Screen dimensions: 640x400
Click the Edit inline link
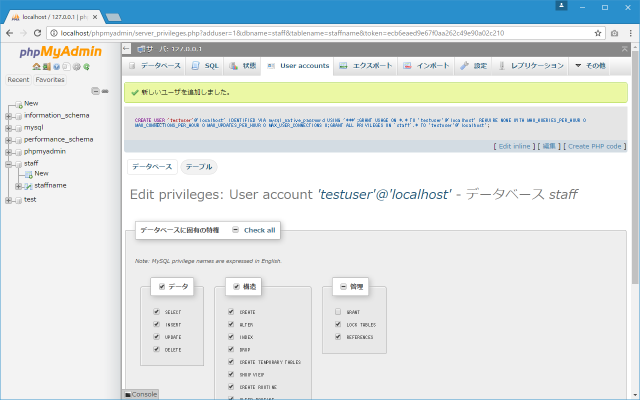[514, 146]
